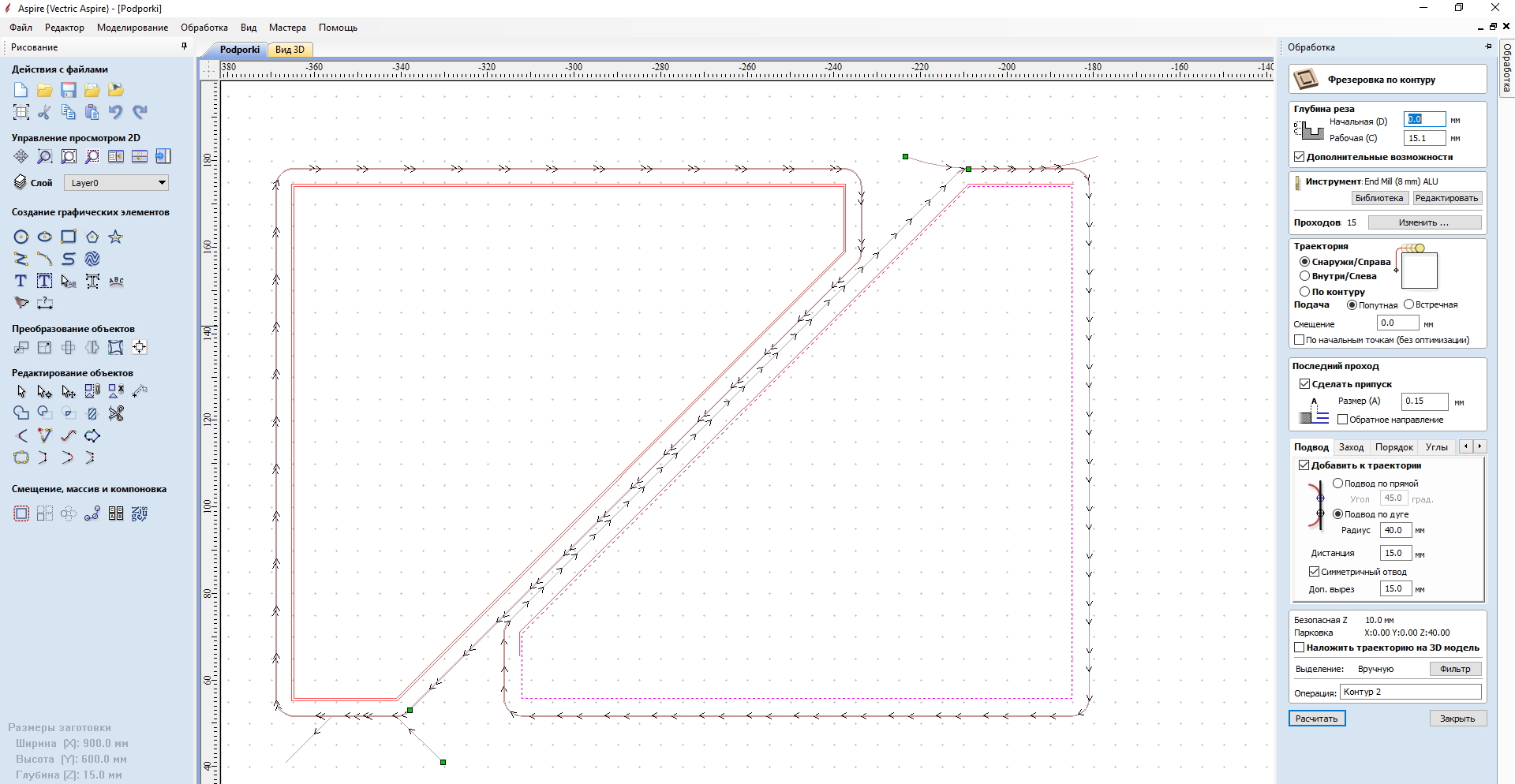Click the weld vectors overlapping shapes icon
1515x784 pixels.
point(21,413)
